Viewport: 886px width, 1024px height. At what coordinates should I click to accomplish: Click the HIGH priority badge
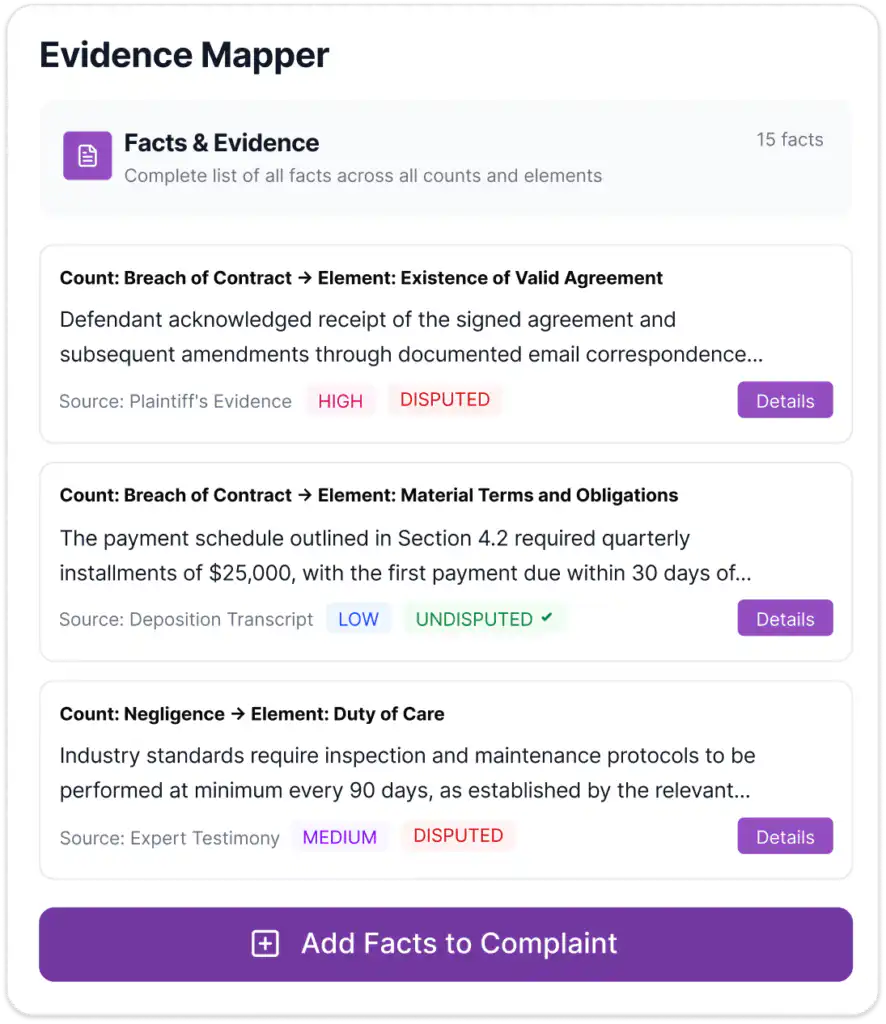tap(340, 400)
